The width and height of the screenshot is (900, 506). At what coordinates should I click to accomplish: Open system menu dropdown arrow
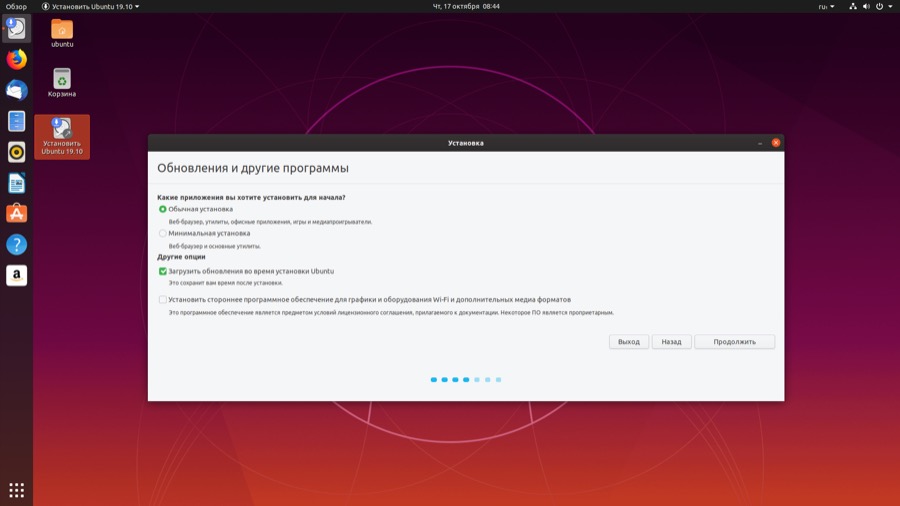pos(890,6)
